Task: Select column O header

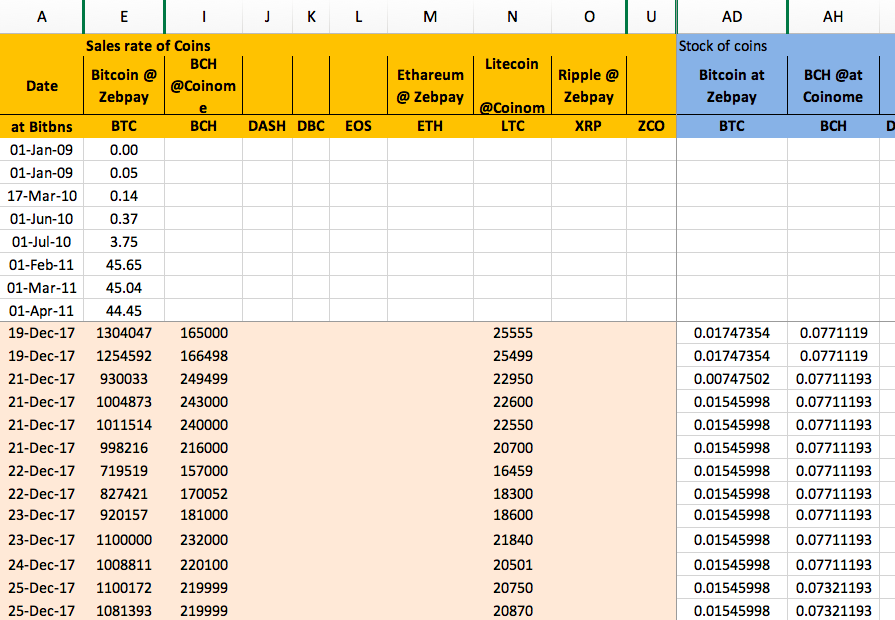Action: coord(589,17)
